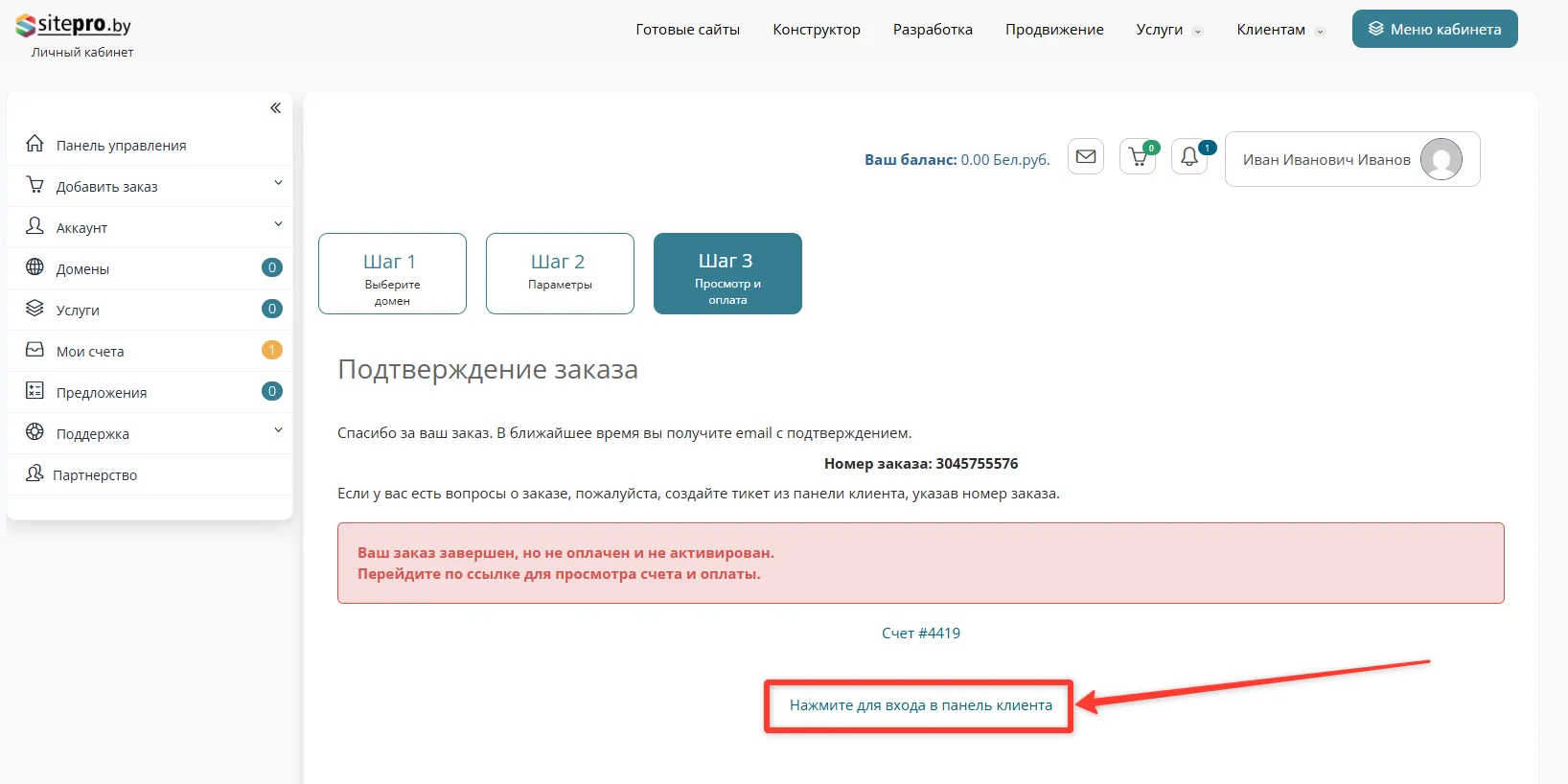Open Готовые сайты menu item
The image size is (1568, 784).
pyautogui.click(x=687, y=30)
